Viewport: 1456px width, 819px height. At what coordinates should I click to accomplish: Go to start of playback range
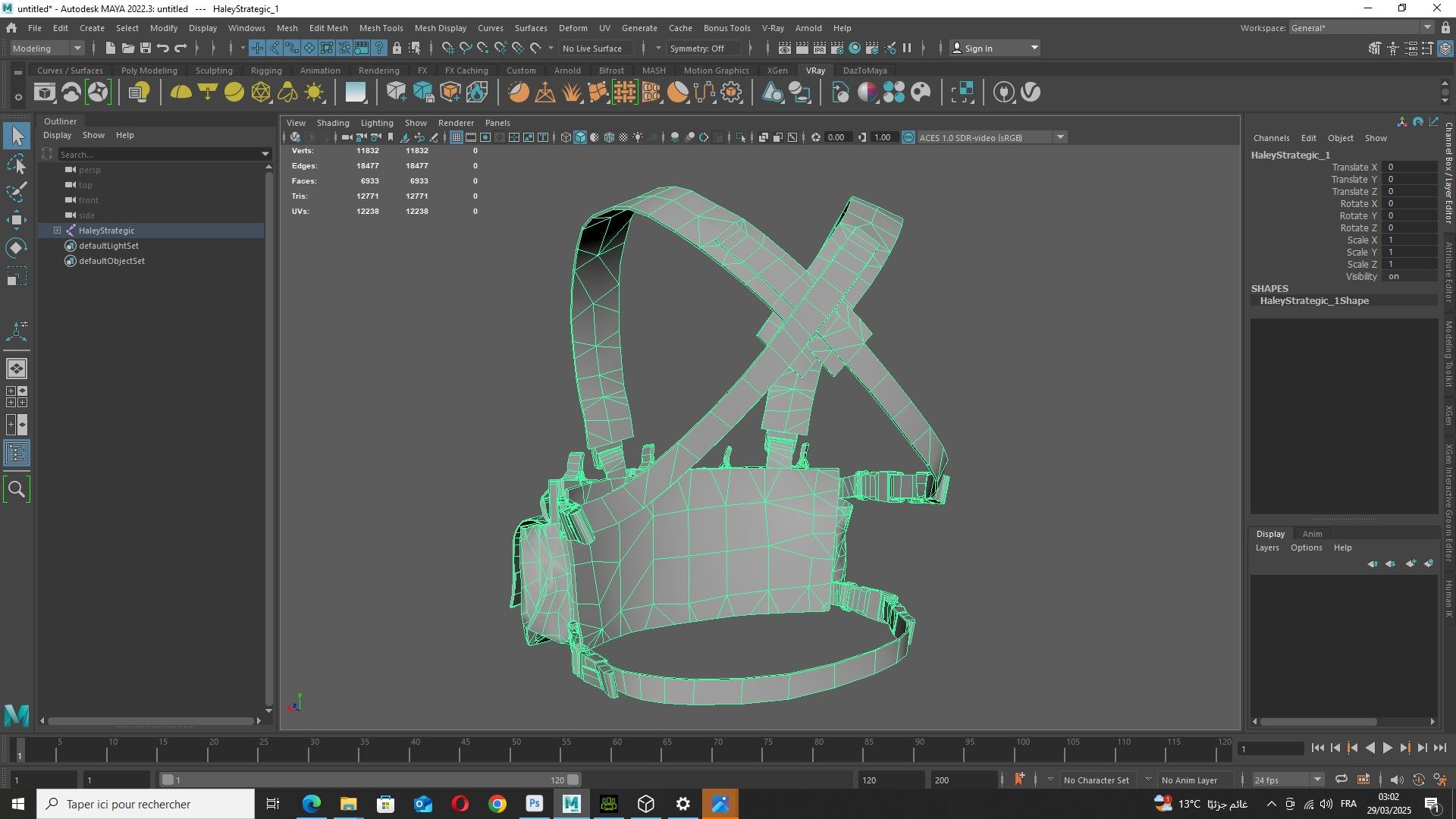[1318, 748]
